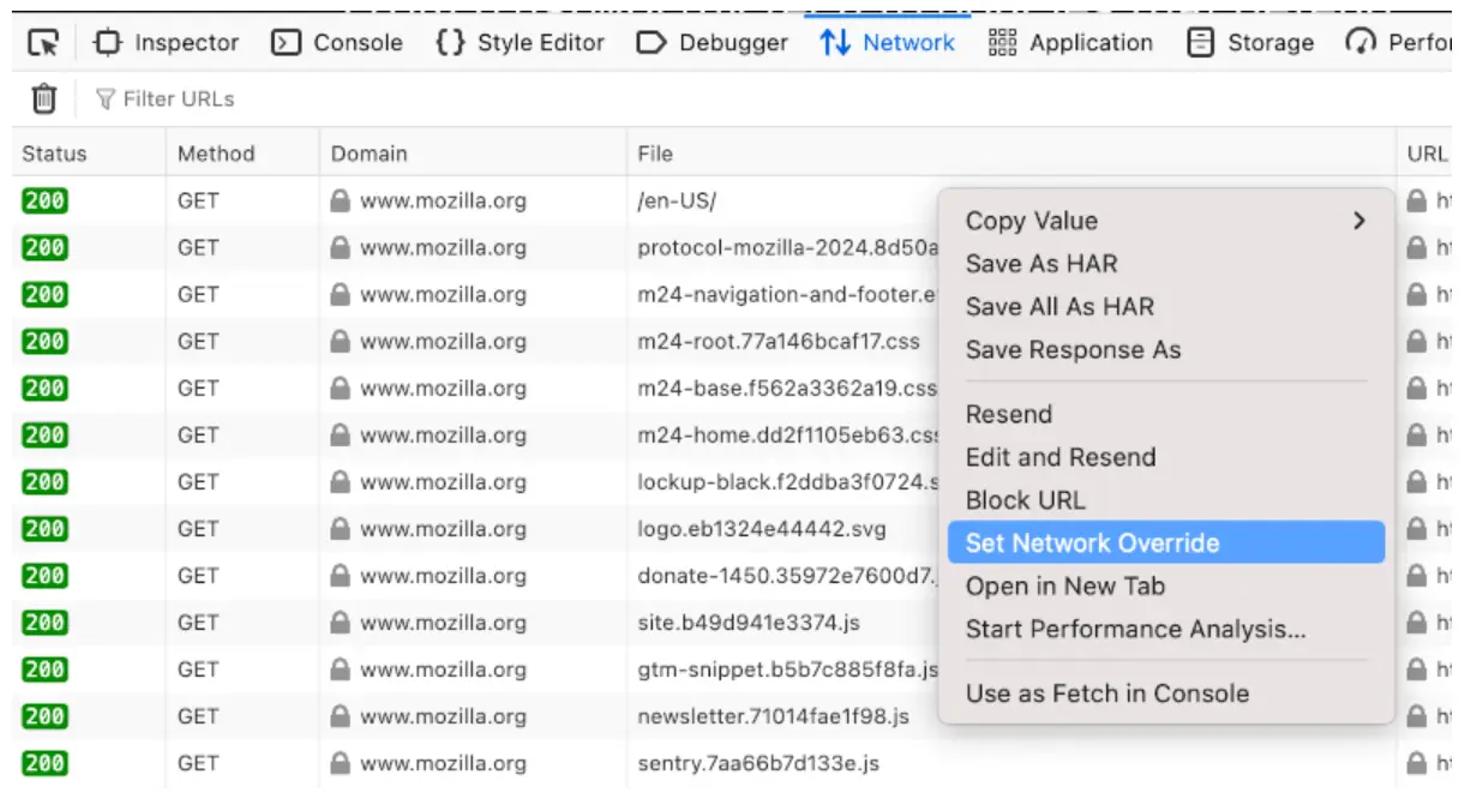Click GET method in site.b49d941e3374.js row

click(198, 624)
